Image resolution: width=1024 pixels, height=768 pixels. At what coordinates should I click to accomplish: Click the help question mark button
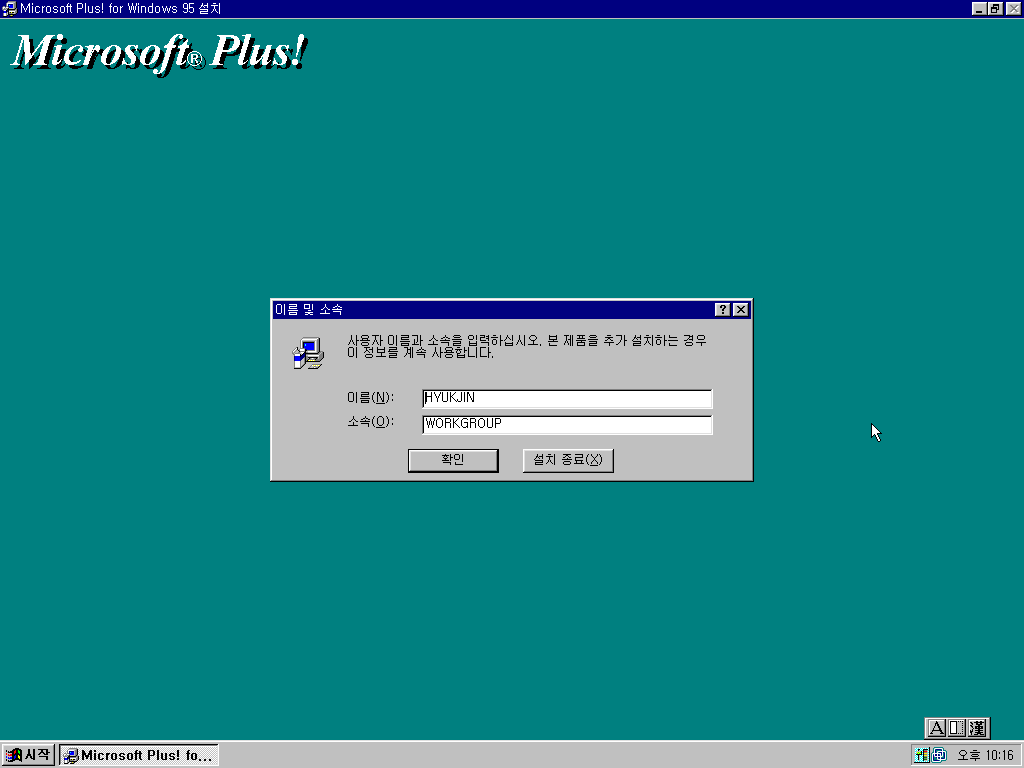point(722,310)
